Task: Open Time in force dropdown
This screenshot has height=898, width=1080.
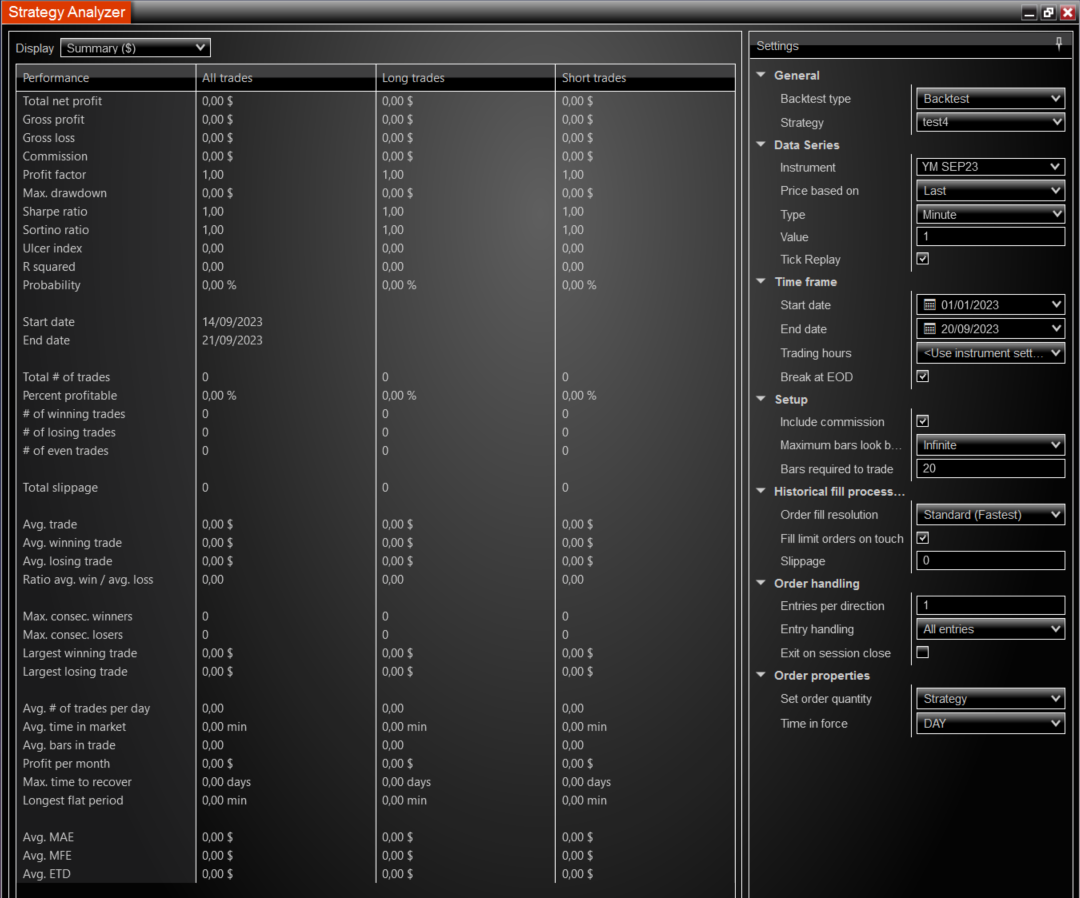Action: coord(990,723)
